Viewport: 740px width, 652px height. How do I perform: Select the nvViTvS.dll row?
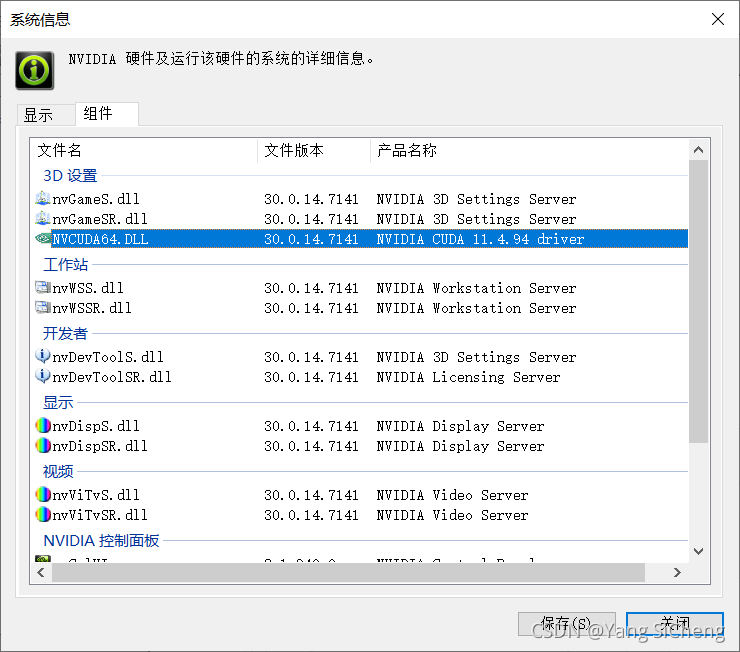tap(361, 495)
